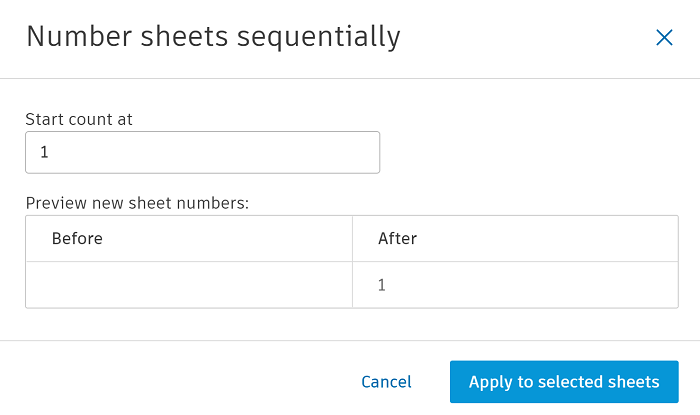Select the After column header
Screen dimensions: 700x415
pyautogui.click(x=515, y=239)
